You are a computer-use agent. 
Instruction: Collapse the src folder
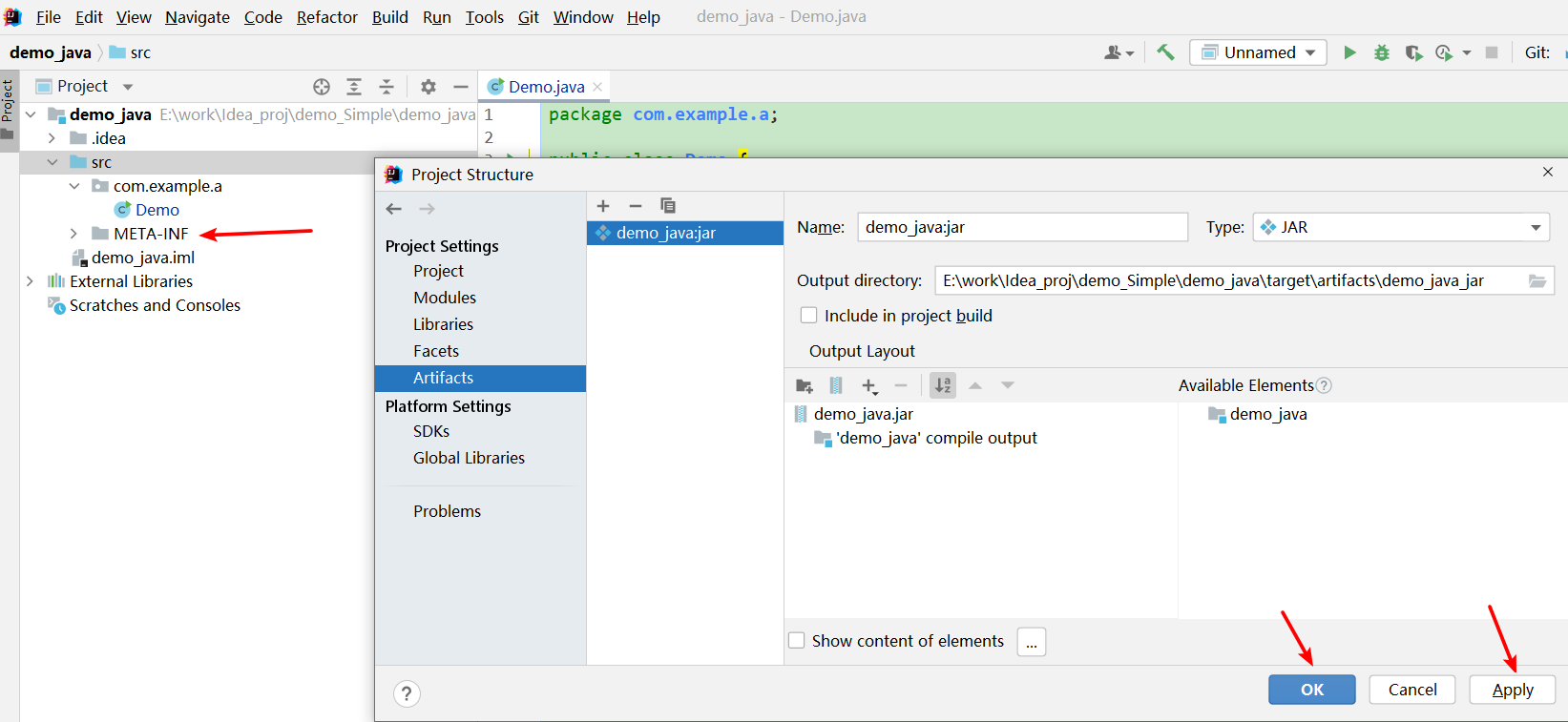pos(52,162)
